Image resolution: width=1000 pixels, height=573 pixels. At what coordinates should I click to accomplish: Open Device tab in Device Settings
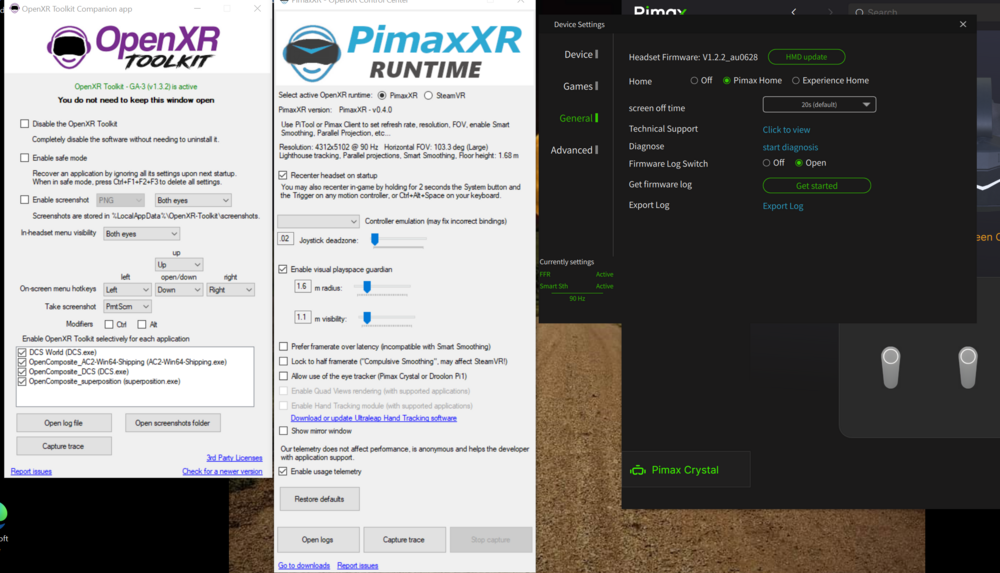pos(578,55)
